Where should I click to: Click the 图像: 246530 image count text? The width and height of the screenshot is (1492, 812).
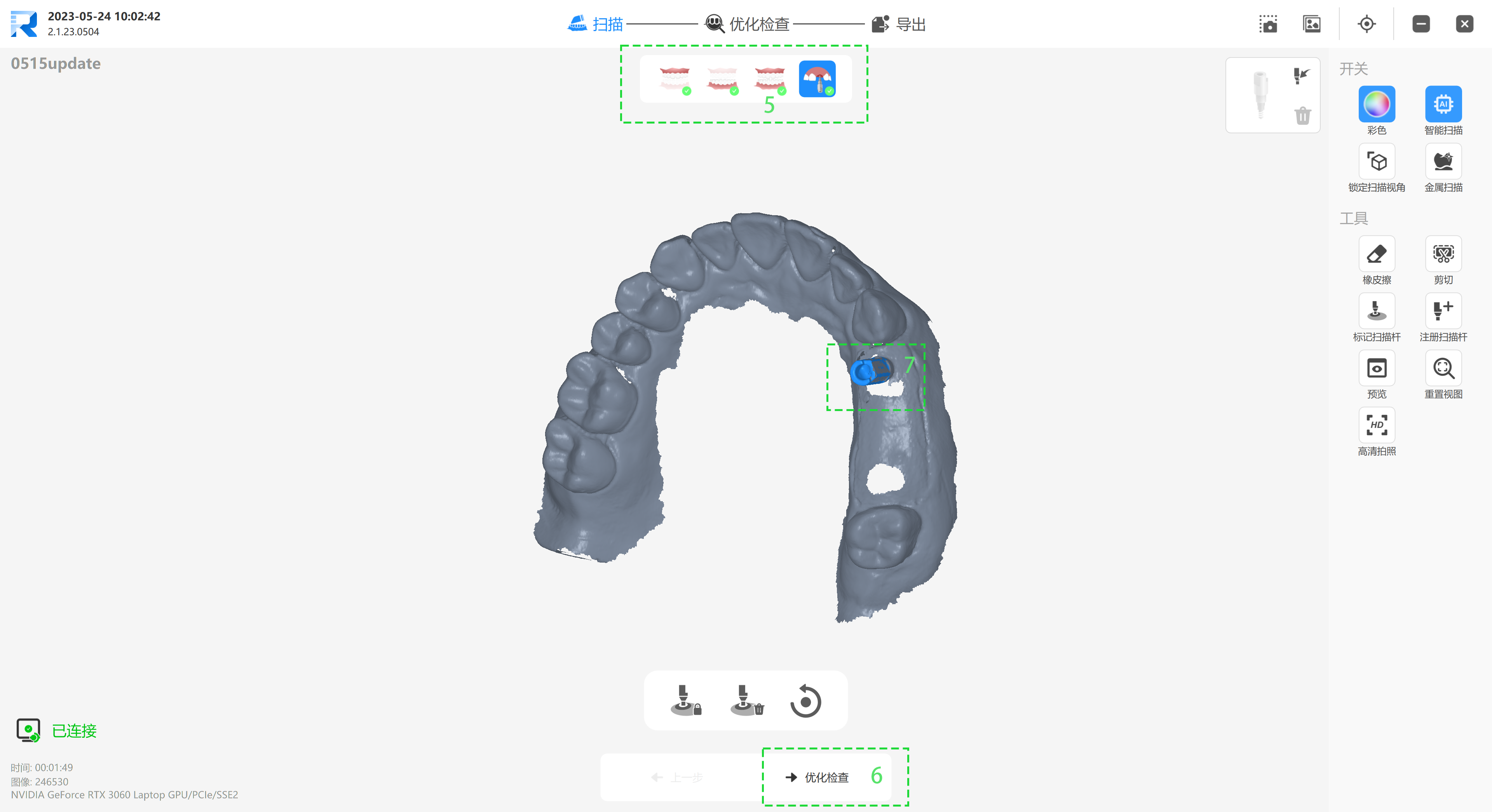point(39,781)
